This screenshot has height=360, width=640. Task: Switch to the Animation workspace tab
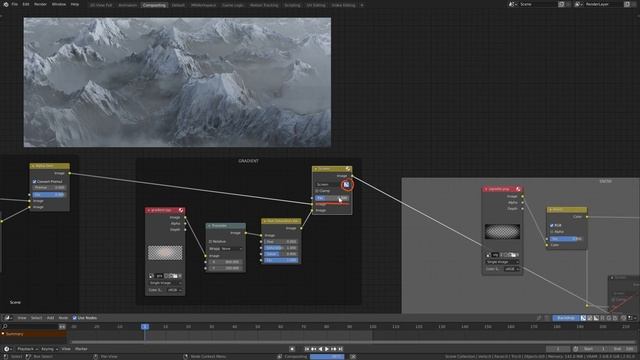pyautogui.click(x=128, y=5)
